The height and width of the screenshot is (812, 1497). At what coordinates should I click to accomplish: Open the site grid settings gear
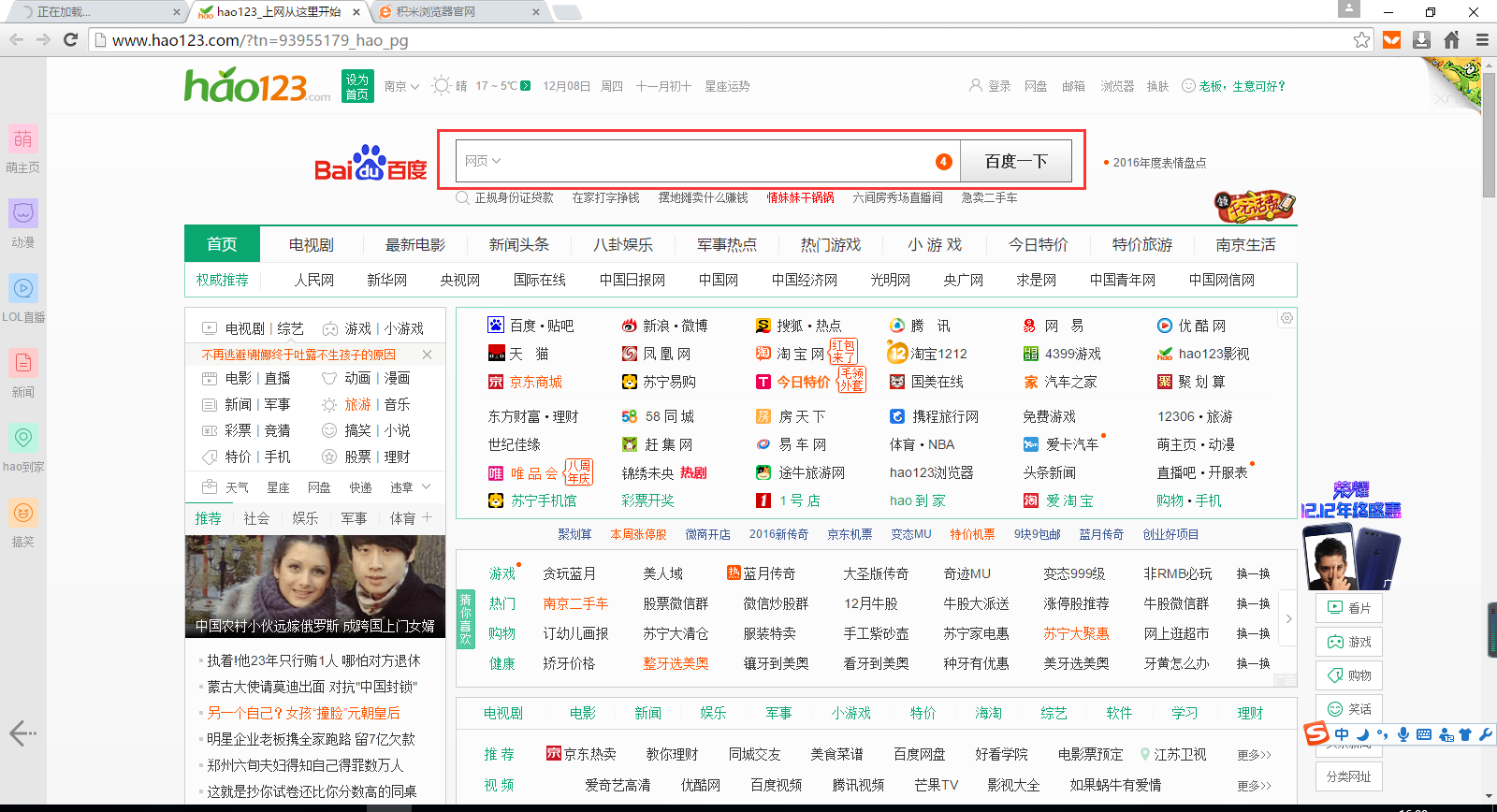1286,318
